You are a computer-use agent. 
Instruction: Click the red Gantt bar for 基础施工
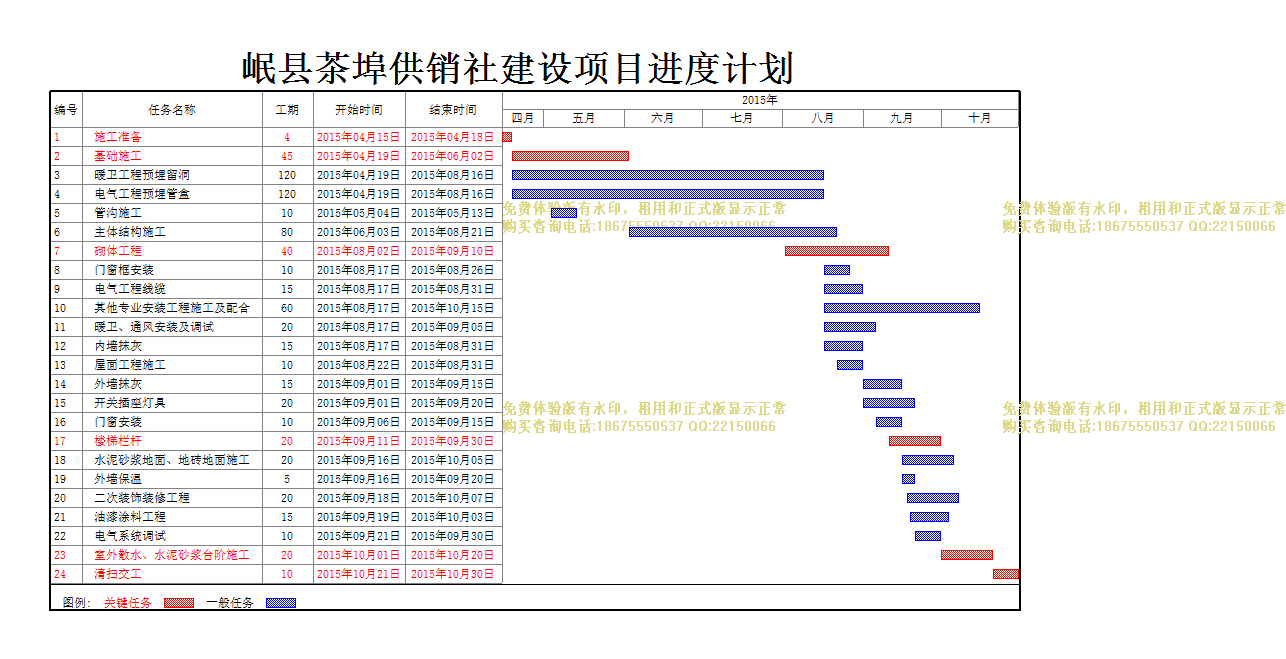570,156
